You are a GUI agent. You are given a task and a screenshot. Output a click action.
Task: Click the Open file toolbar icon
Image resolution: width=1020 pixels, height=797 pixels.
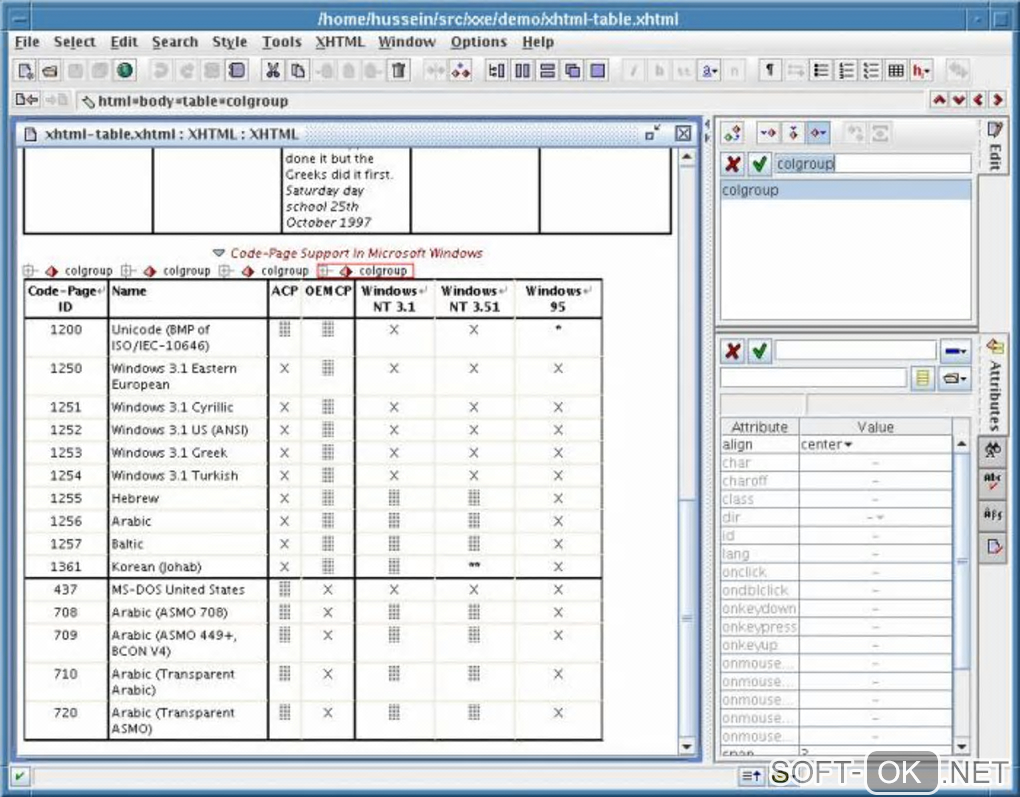click(x=50, y=70)
